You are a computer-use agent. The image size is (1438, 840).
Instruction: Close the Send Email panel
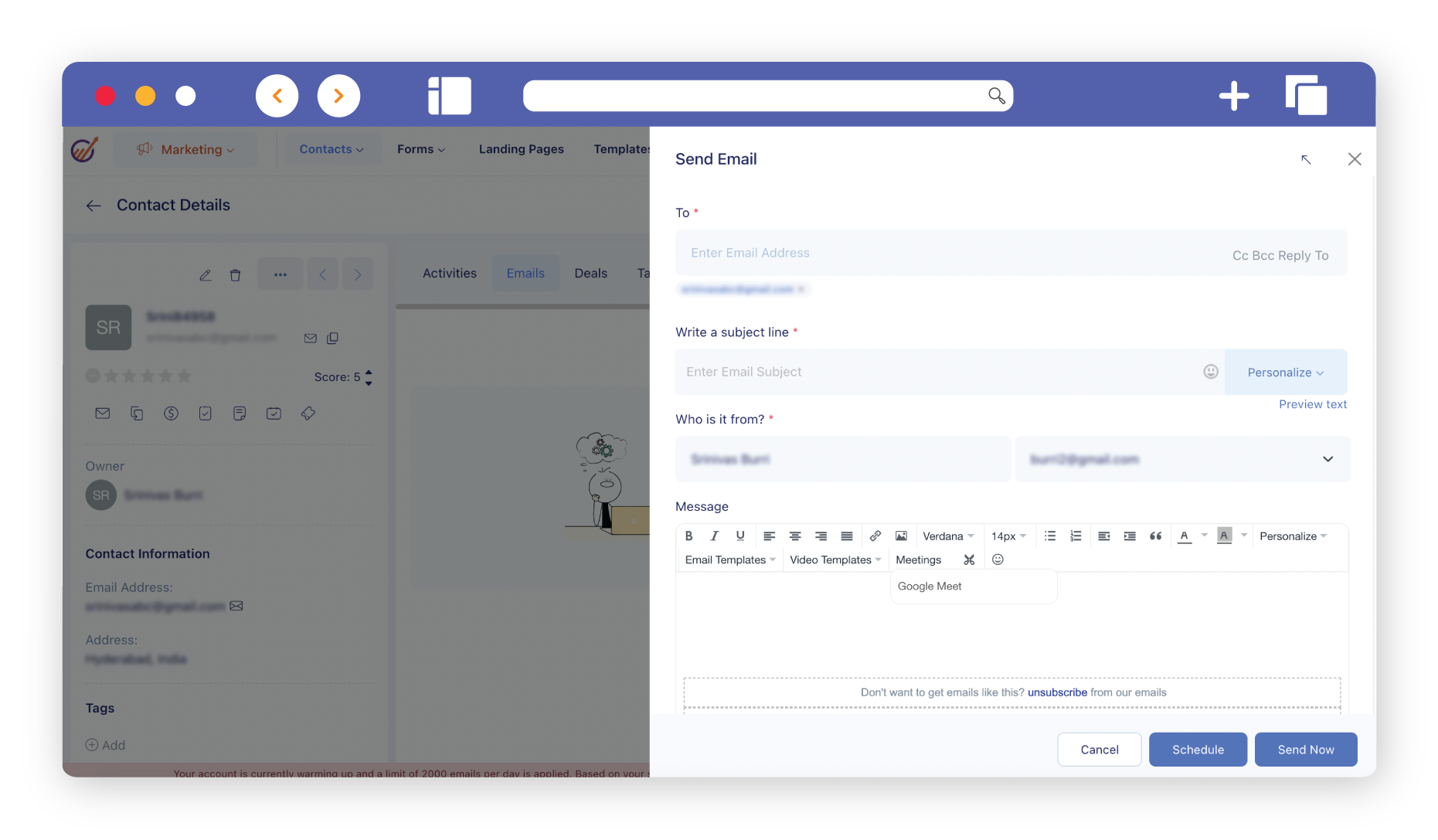1355,159
